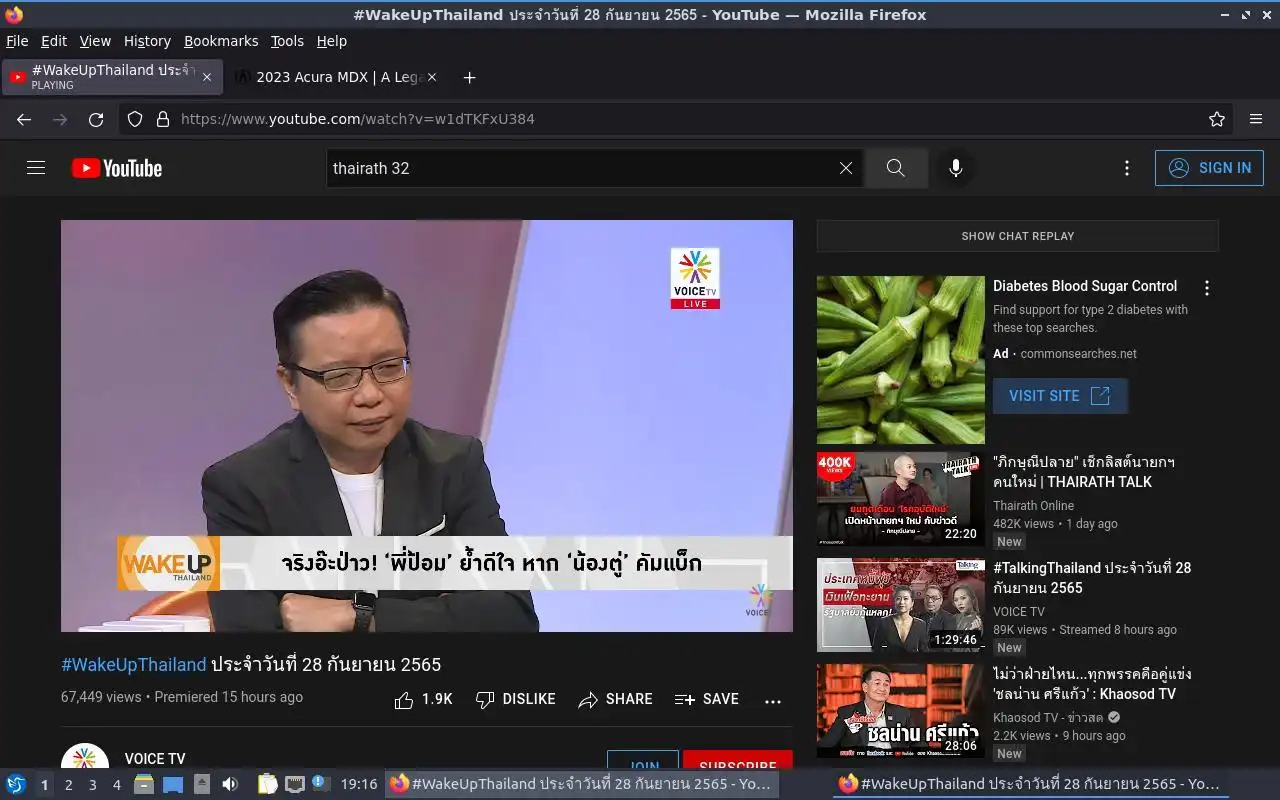Click the removable media eject tray icon

[202, 784]
